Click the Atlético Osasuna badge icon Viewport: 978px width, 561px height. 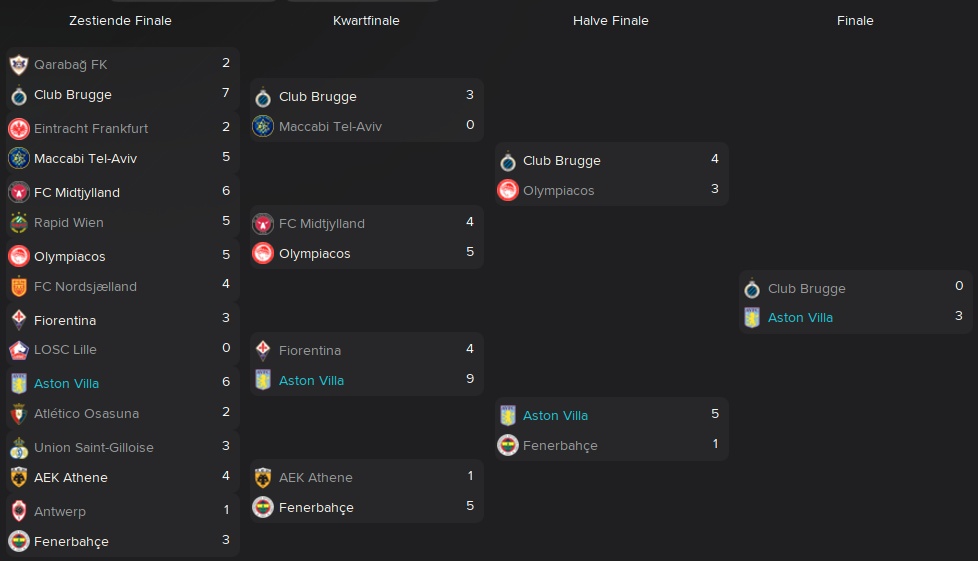19,414
